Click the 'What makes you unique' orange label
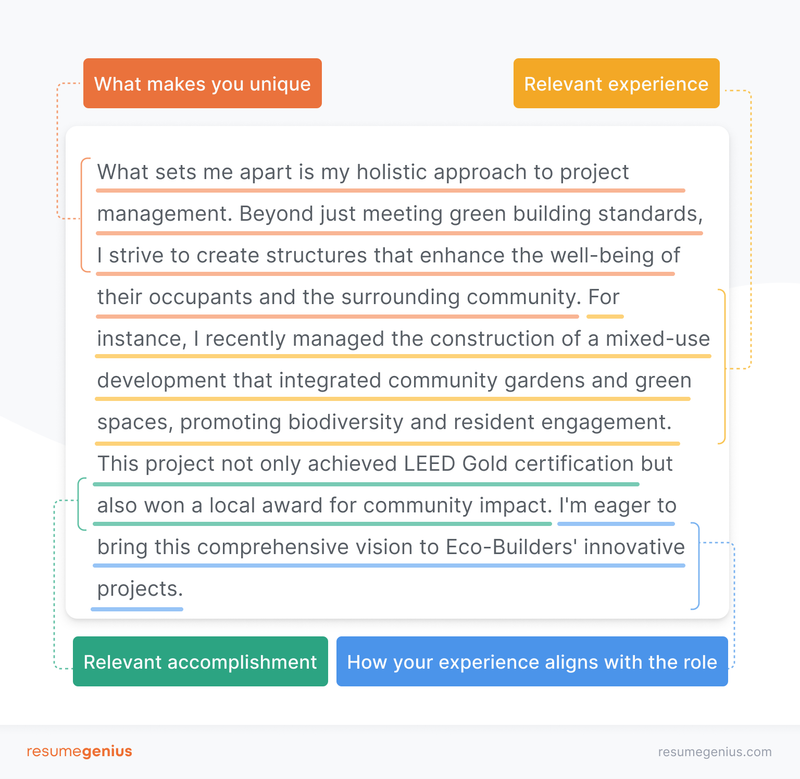 click(x=202, y=84)
